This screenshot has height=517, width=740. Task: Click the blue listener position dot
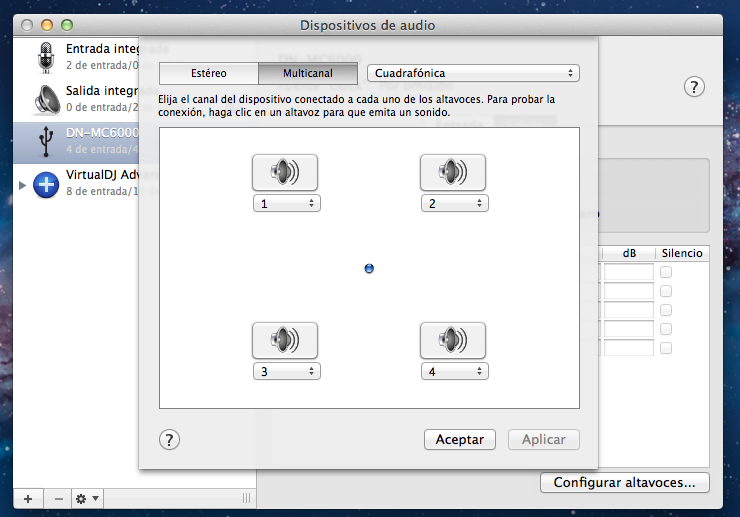point(369,269)
